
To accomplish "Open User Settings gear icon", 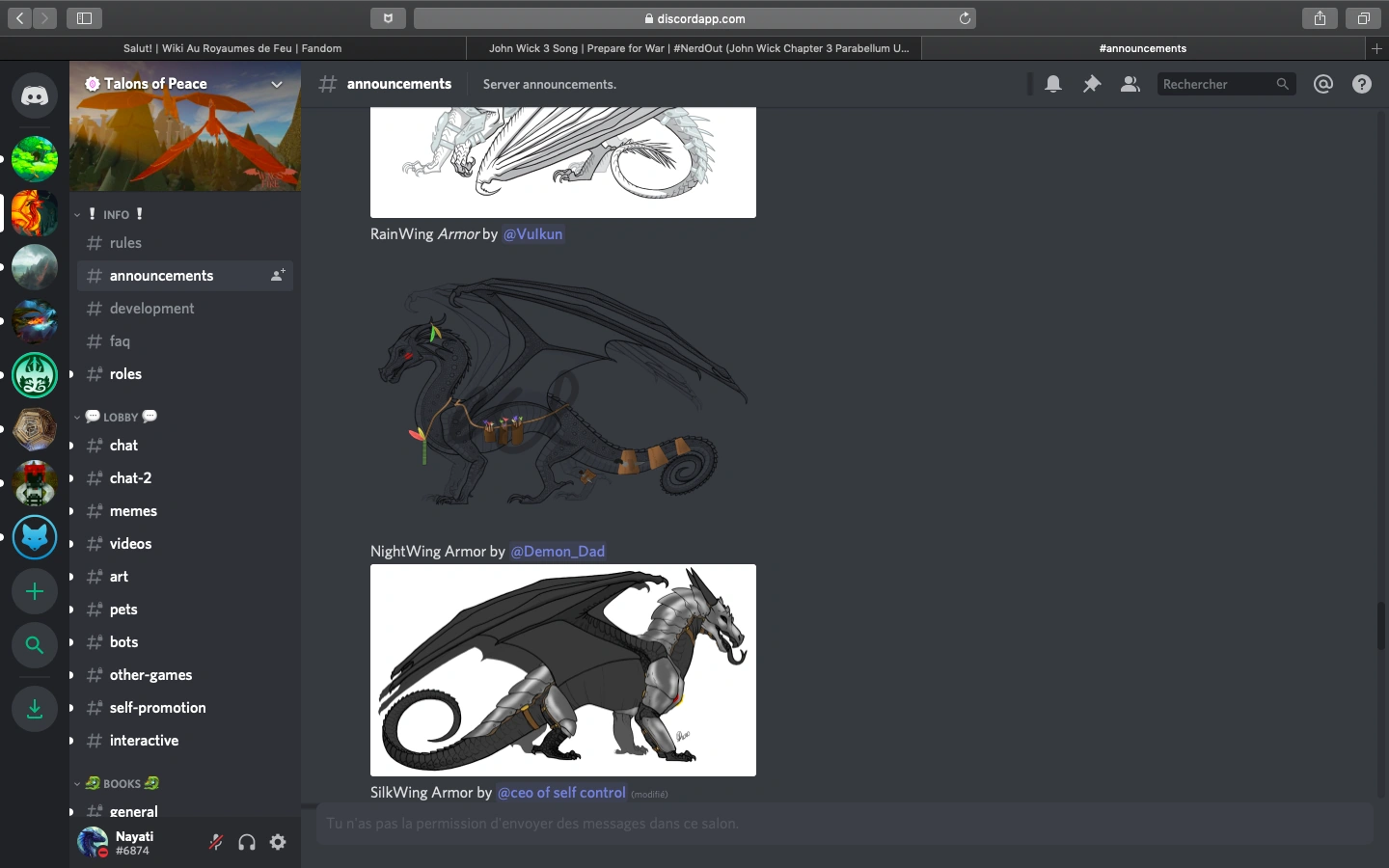I will pyautogui.click(x=278, y=842).
